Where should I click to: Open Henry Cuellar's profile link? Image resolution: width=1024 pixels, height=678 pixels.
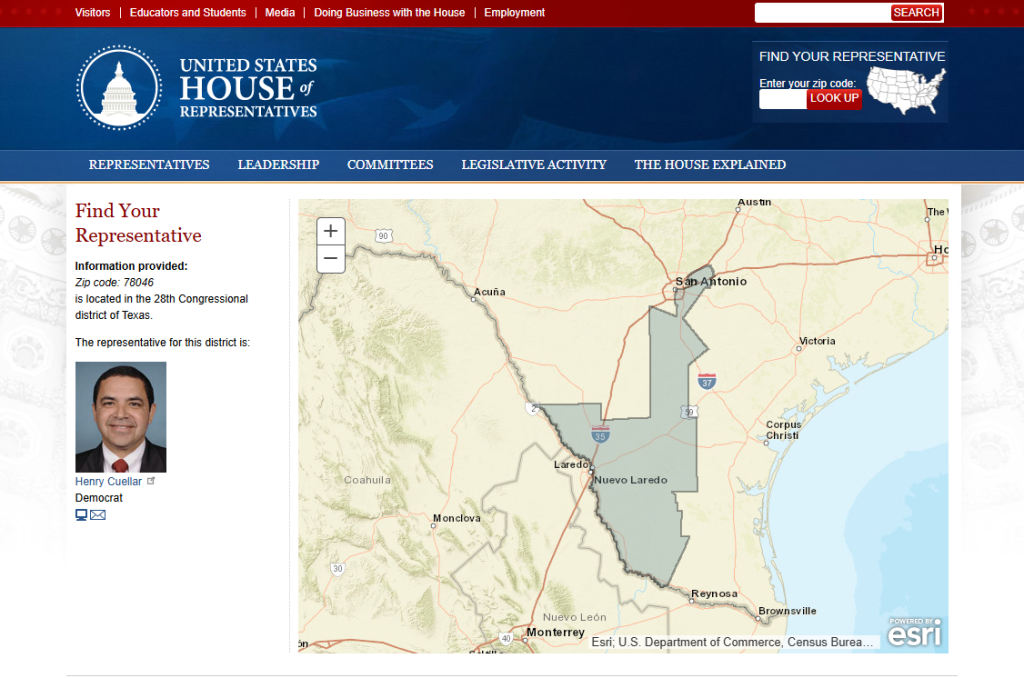click(x=108, y=481)
